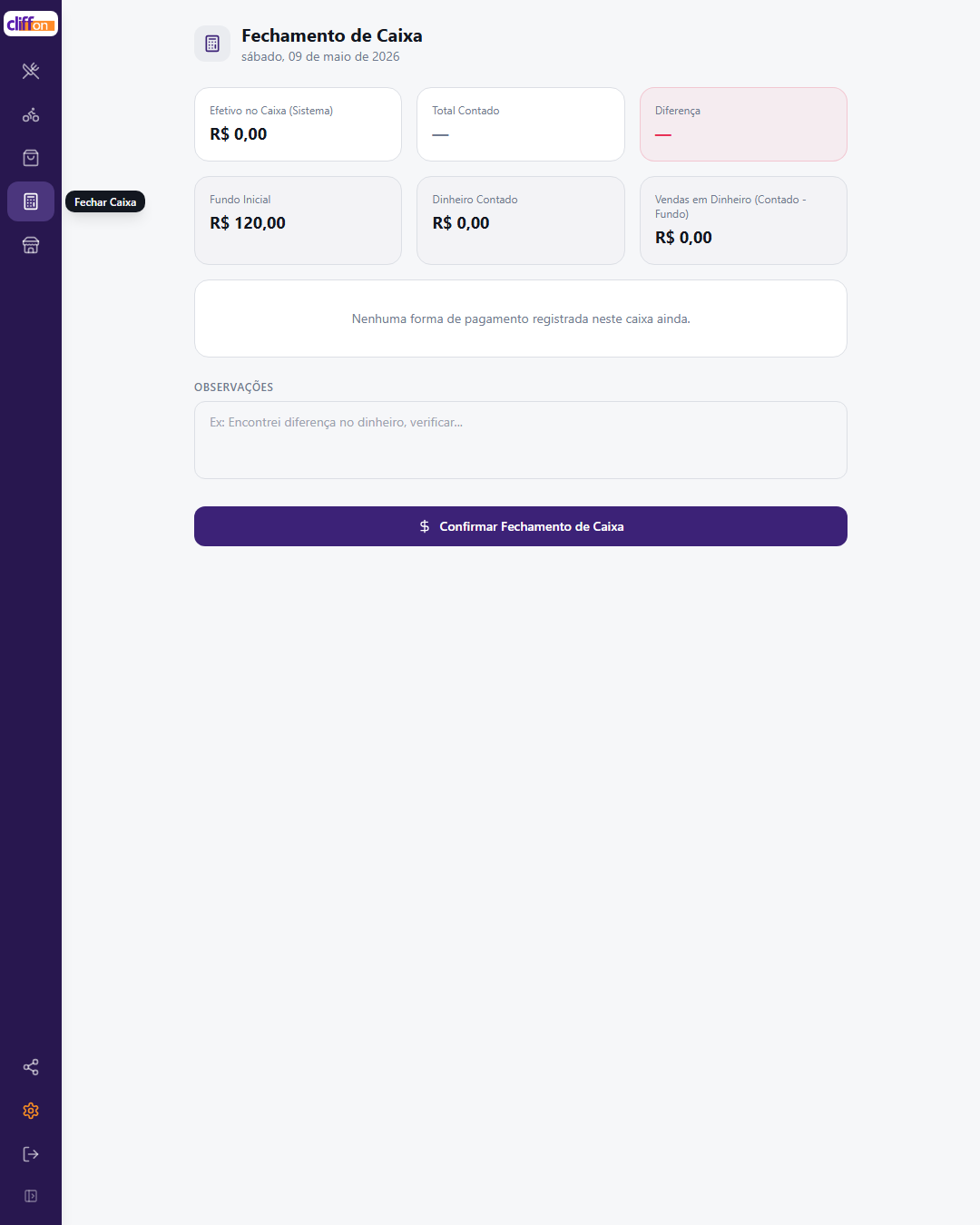Open the store icon in sidebar

[31, 245]
